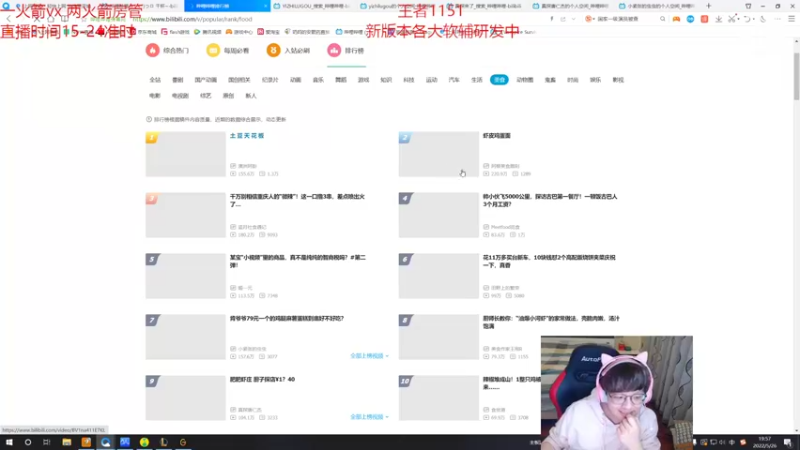Image resolution: width=800 pixels, height=450 pixels.
Task: Click the gold rank 1 badge
Action: click(152, 138)
